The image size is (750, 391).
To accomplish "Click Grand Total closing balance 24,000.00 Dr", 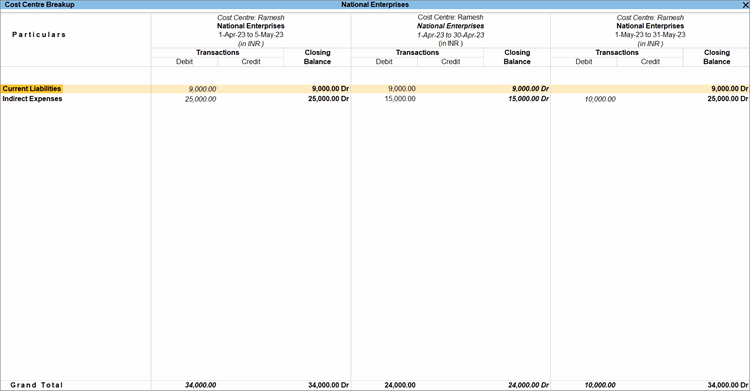I will [x=528, y=385].
